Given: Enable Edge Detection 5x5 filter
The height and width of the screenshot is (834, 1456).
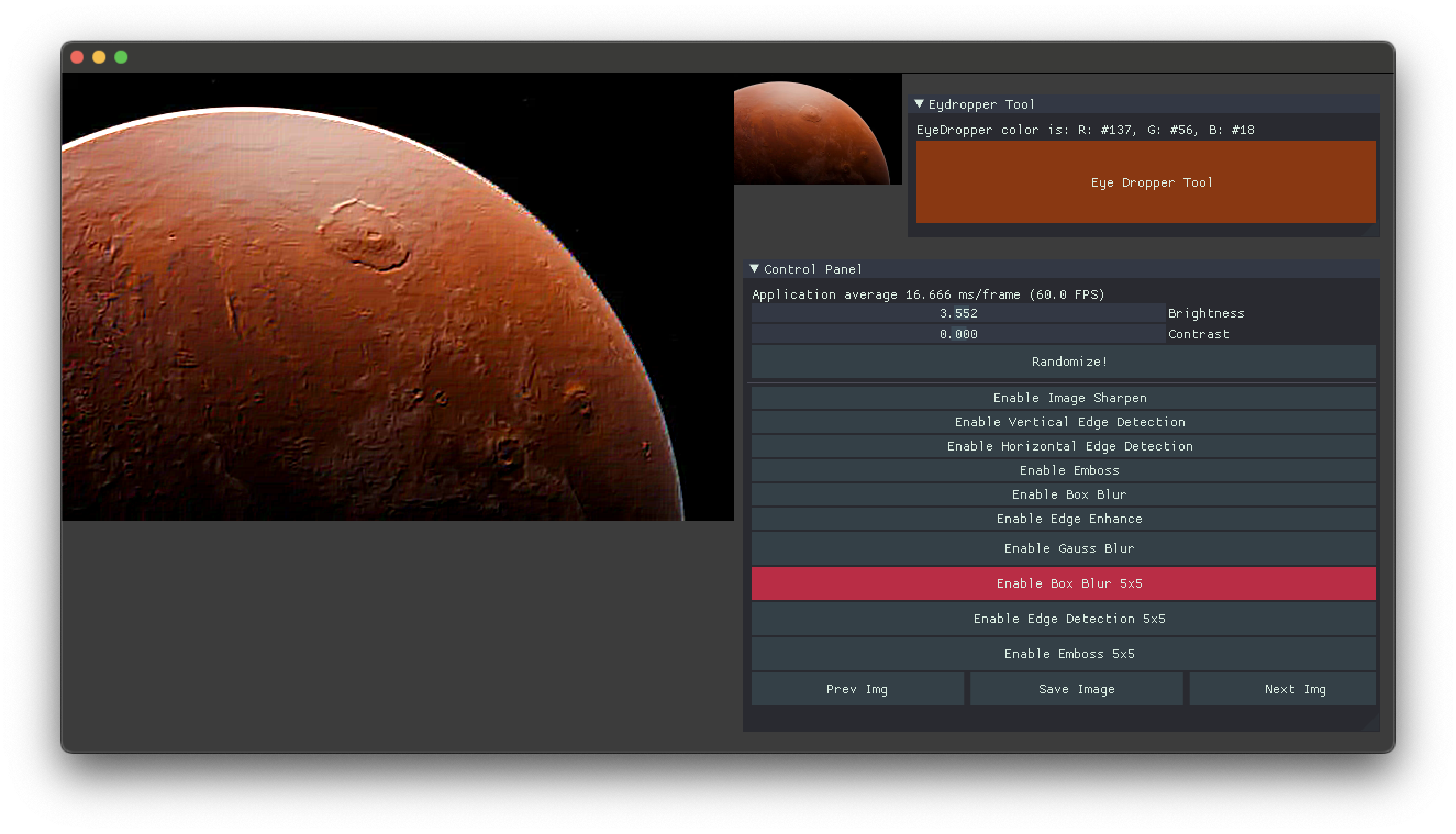Looking at the screenshot, I should [1063, 619].
